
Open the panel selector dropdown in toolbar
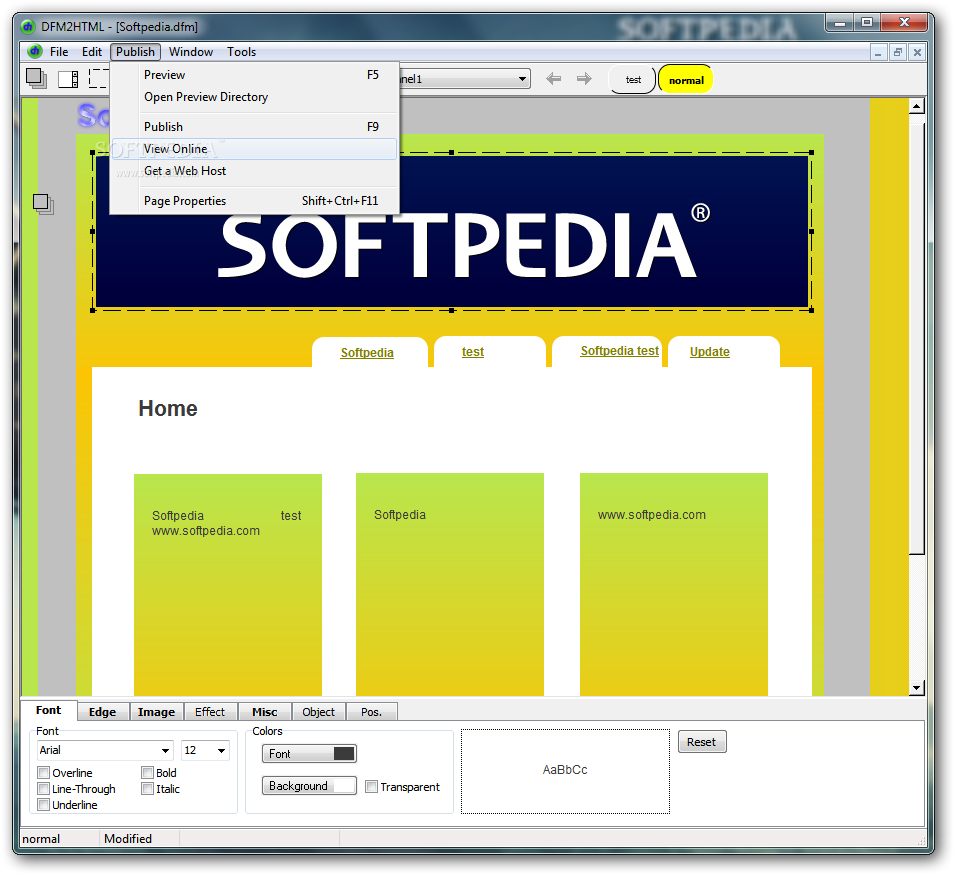[x=522, y=79]
